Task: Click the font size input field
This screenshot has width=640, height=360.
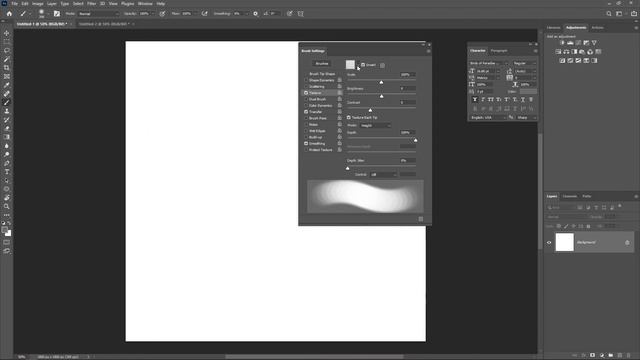Action: point(486,71)
